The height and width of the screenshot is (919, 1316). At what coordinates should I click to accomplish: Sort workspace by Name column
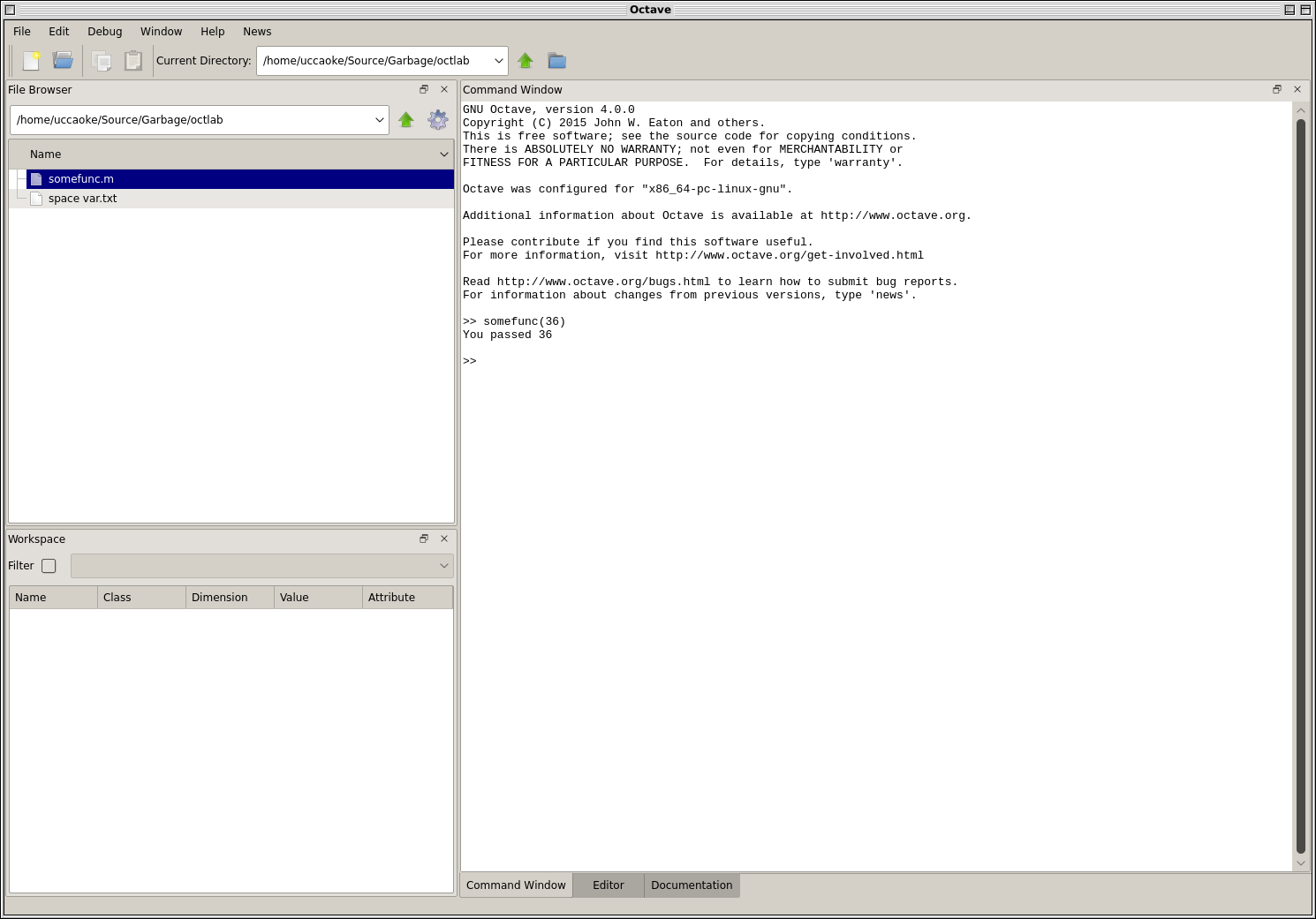pos(53,598)
